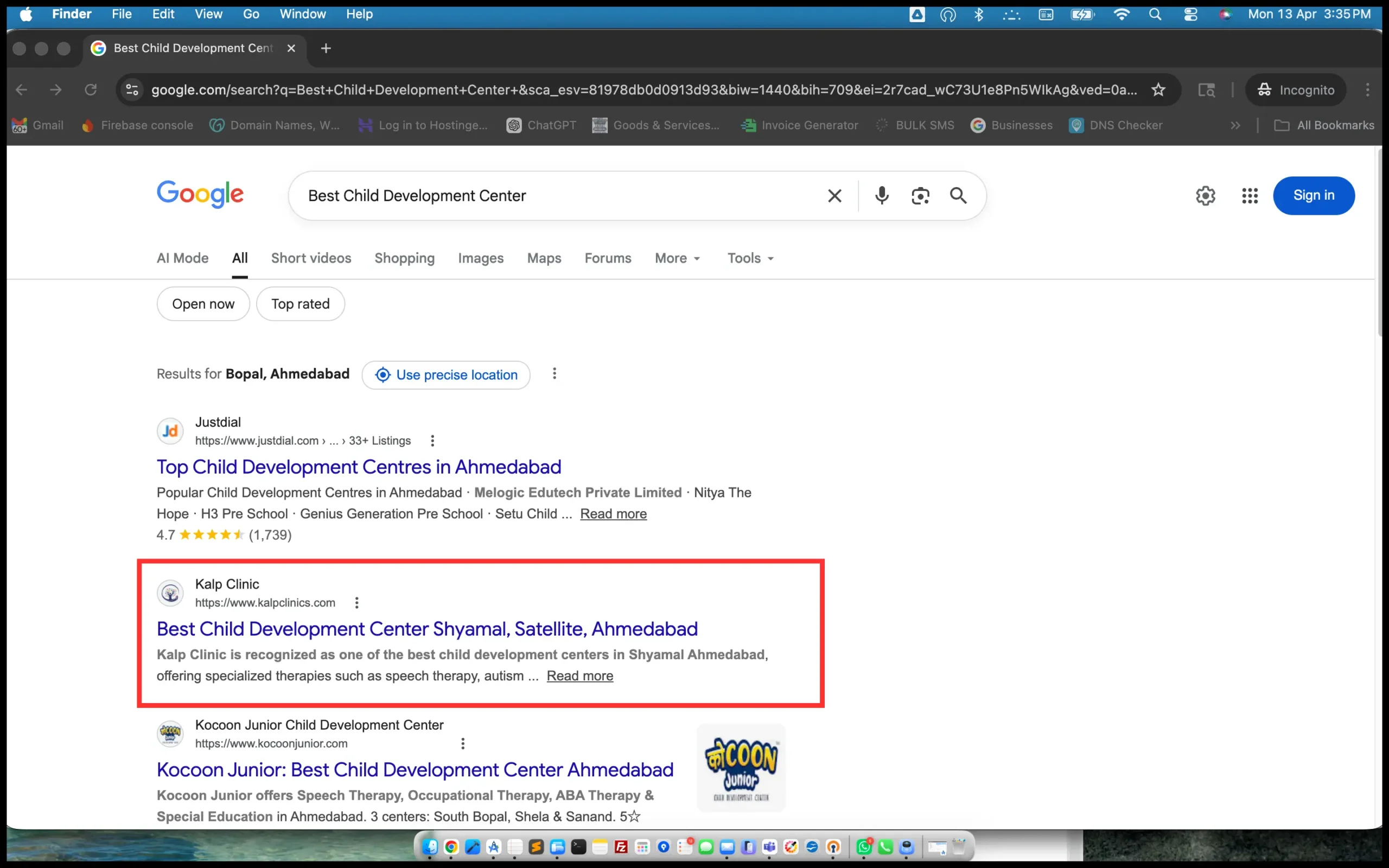The width and height of the screenshot is (1389, 868).
Task: Click the magnifier search submit icon
Action: point(958,196)
